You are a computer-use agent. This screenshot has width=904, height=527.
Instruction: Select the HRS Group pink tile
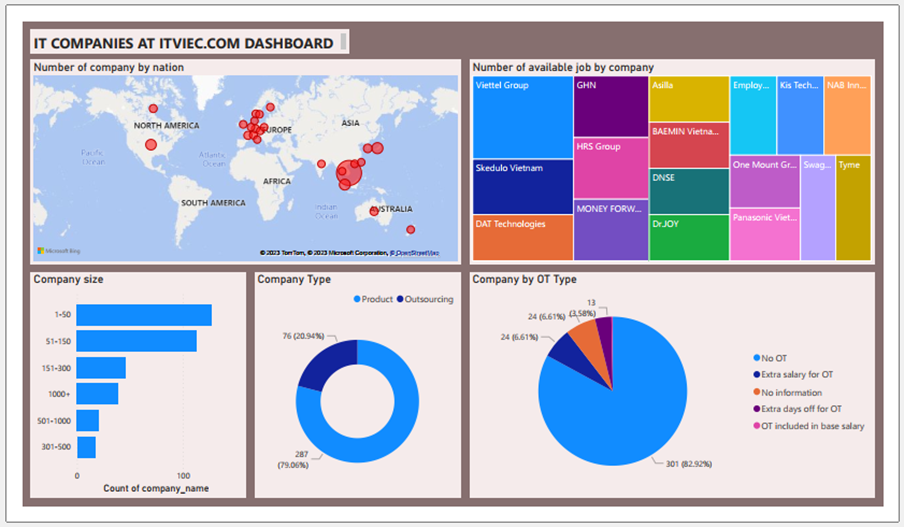click(x=611, y=168)
